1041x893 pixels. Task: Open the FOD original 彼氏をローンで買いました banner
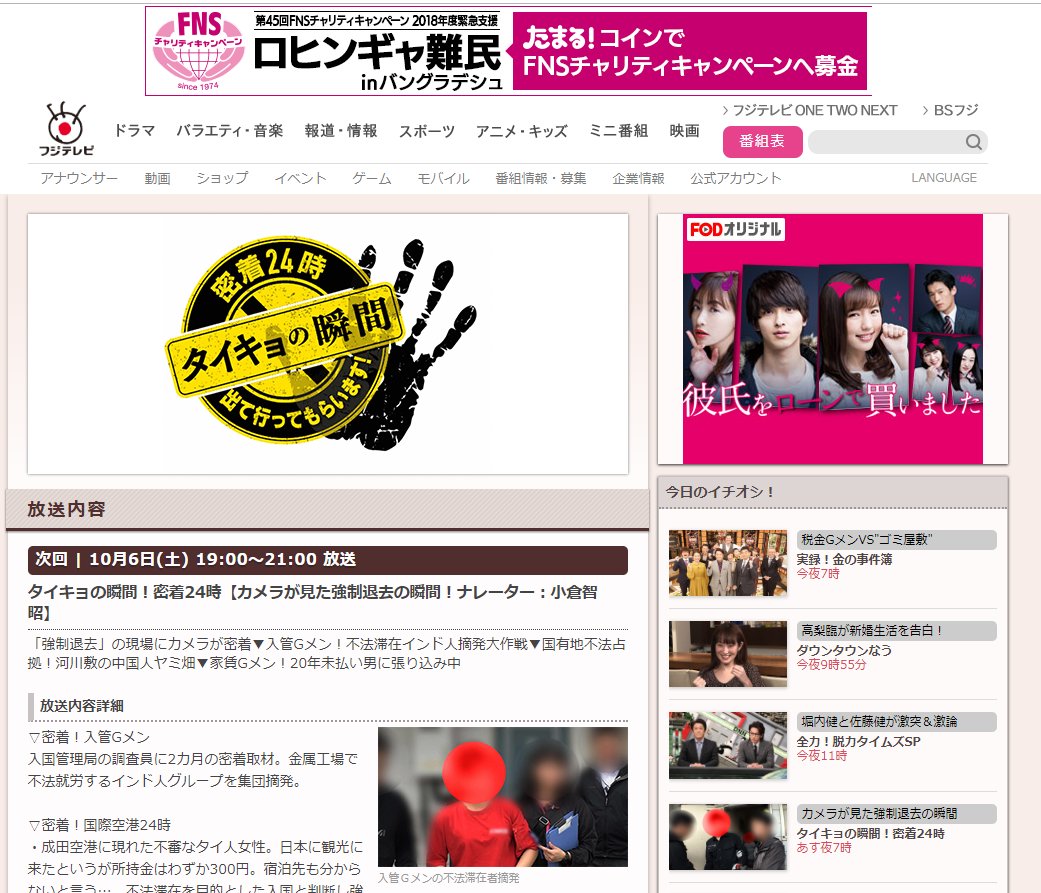[833, 339]
